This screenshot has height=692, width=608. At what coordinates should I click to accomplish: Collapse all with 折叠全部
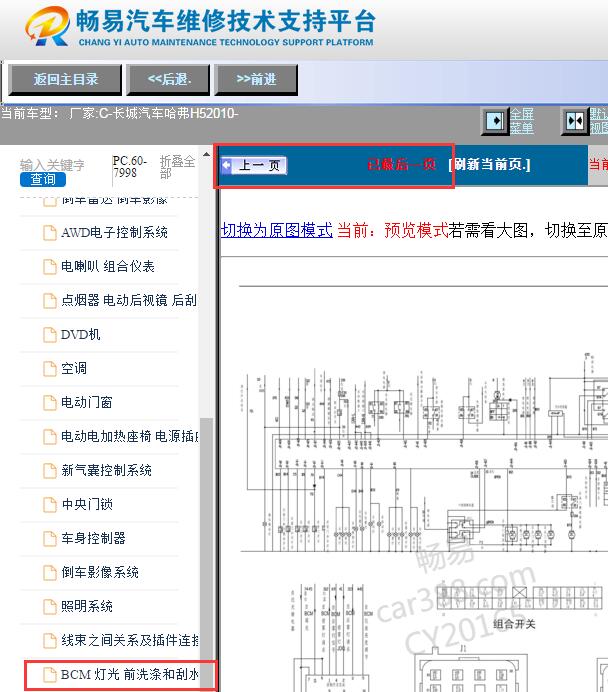[x=177, y=167]
